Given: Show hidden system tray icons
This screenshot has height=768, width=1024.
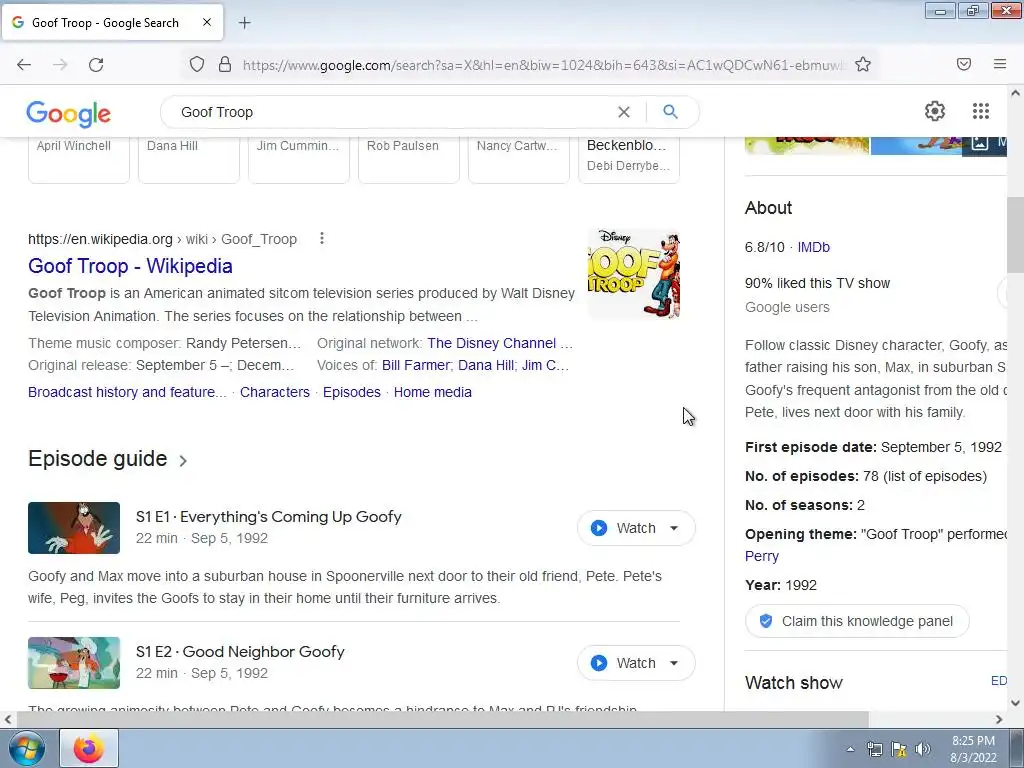Looking at the screenshot, I should 850,749.
